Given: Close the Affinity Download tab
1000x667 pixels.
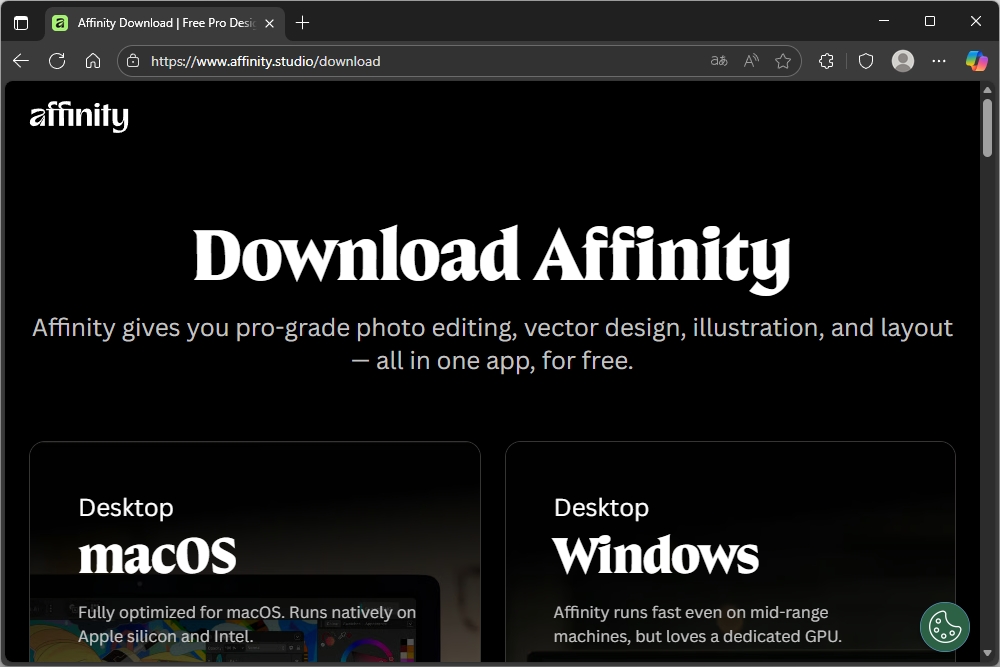Looking at the screenshot, I should point(270,23).
